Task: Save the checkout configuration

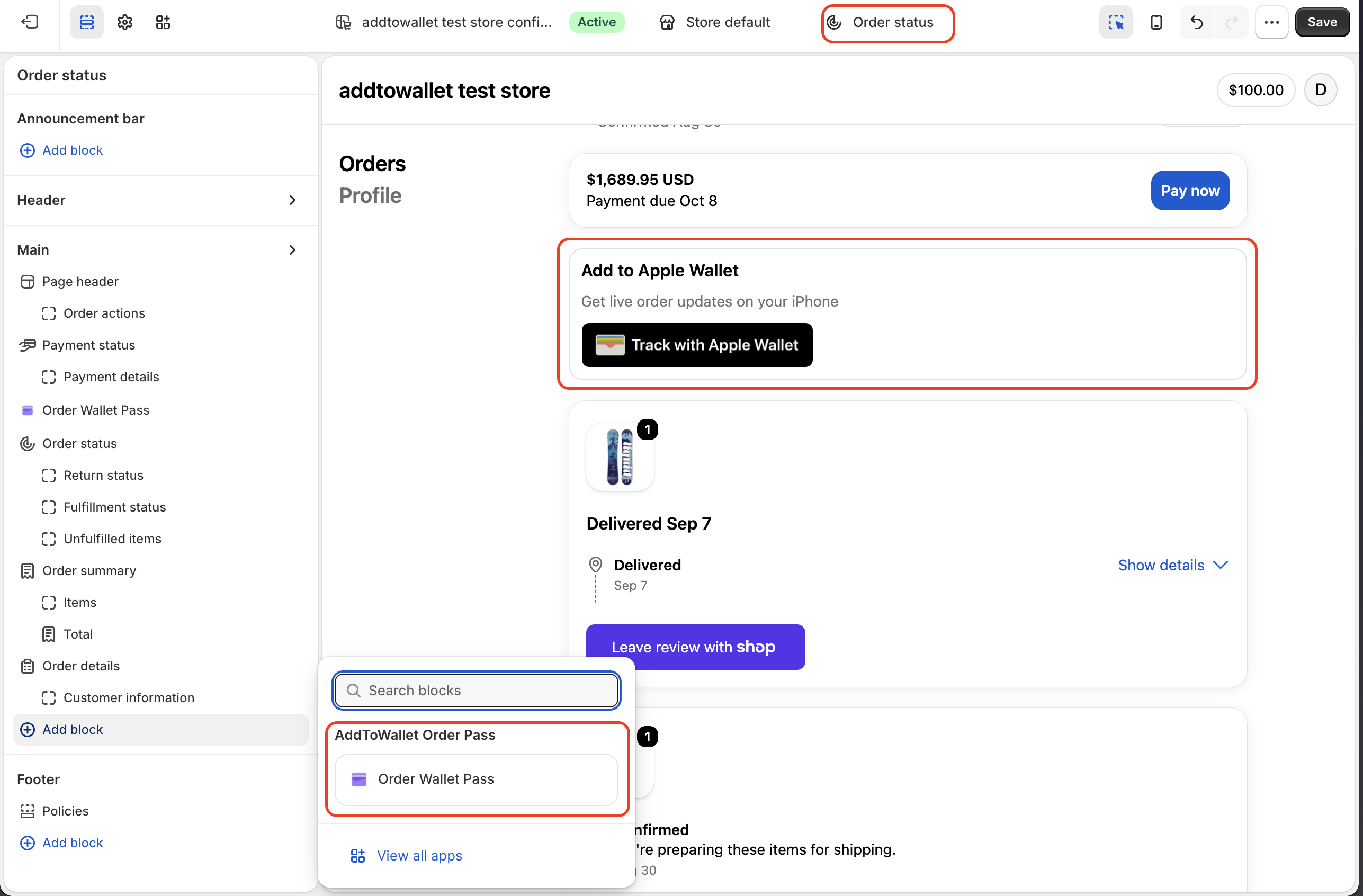Action: (1322, 22)
